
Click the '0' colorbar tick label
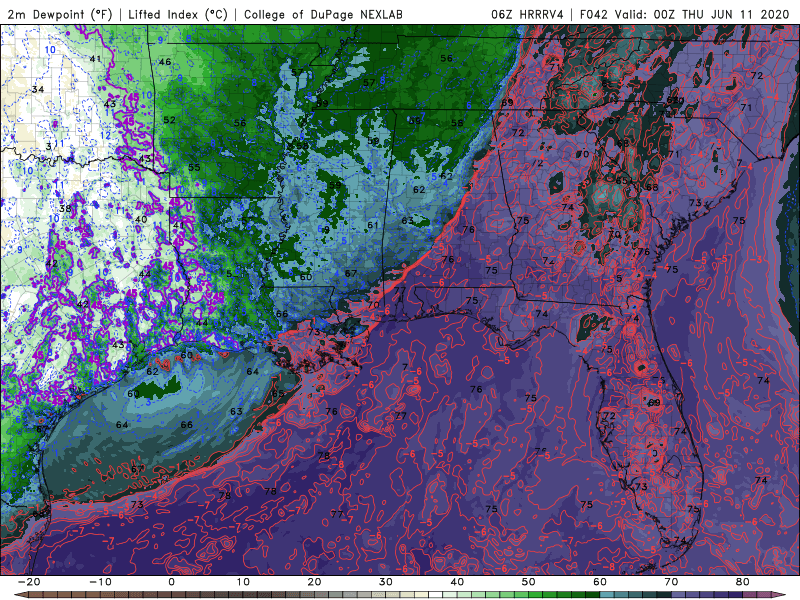point(171,582)
